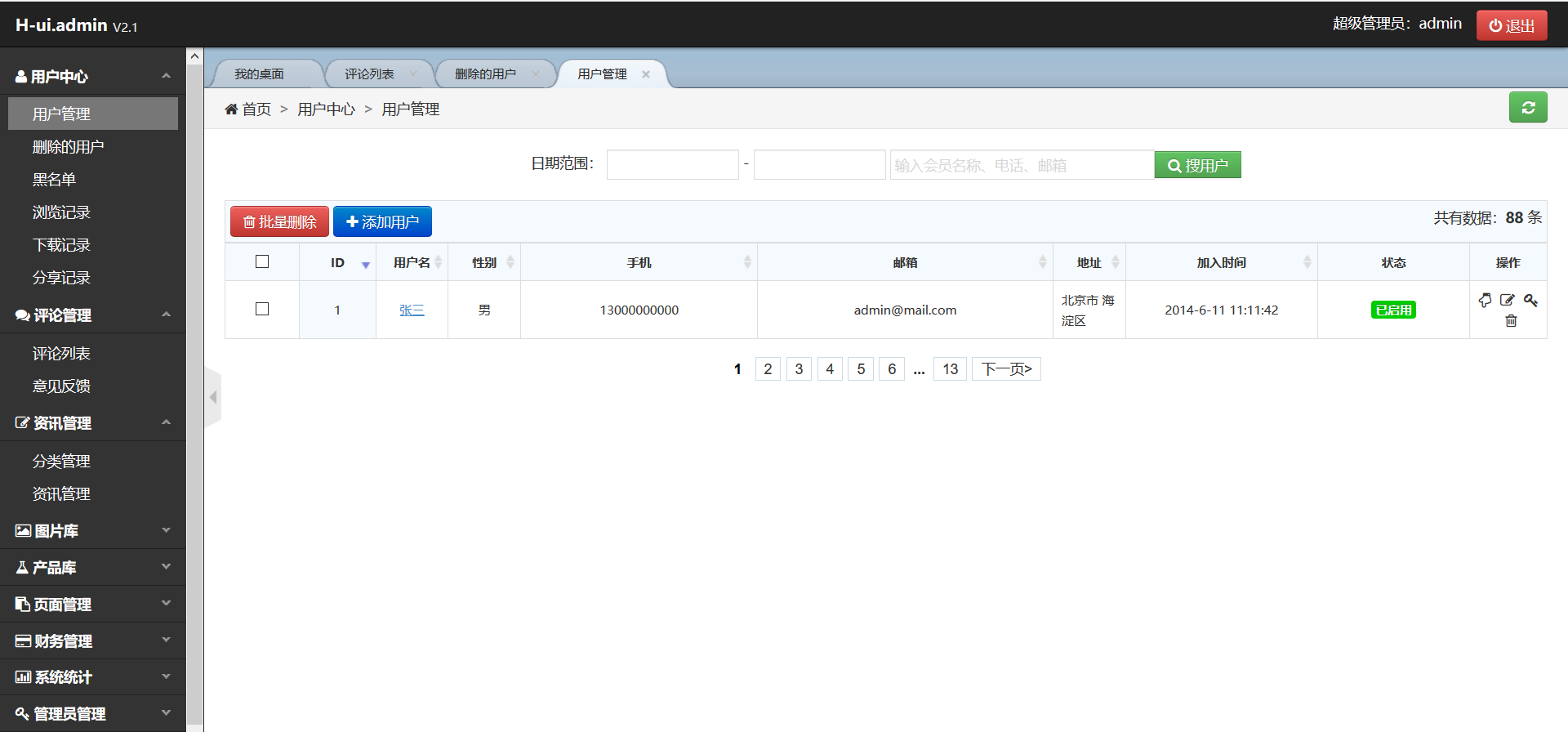Click the member name search input
This screenshot has width=1568, height=732.
(1022, 165)
